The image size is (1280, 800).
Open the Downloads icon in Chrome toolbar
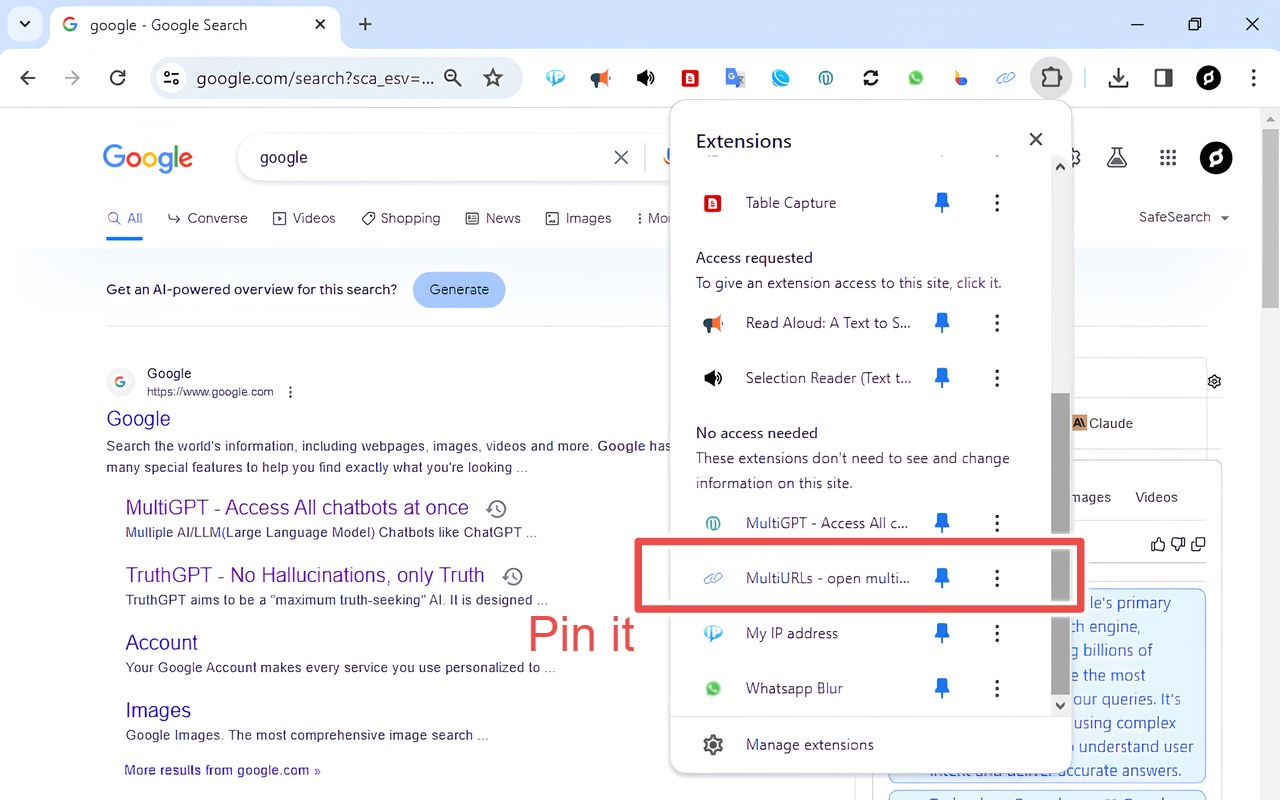[1118, 78]
